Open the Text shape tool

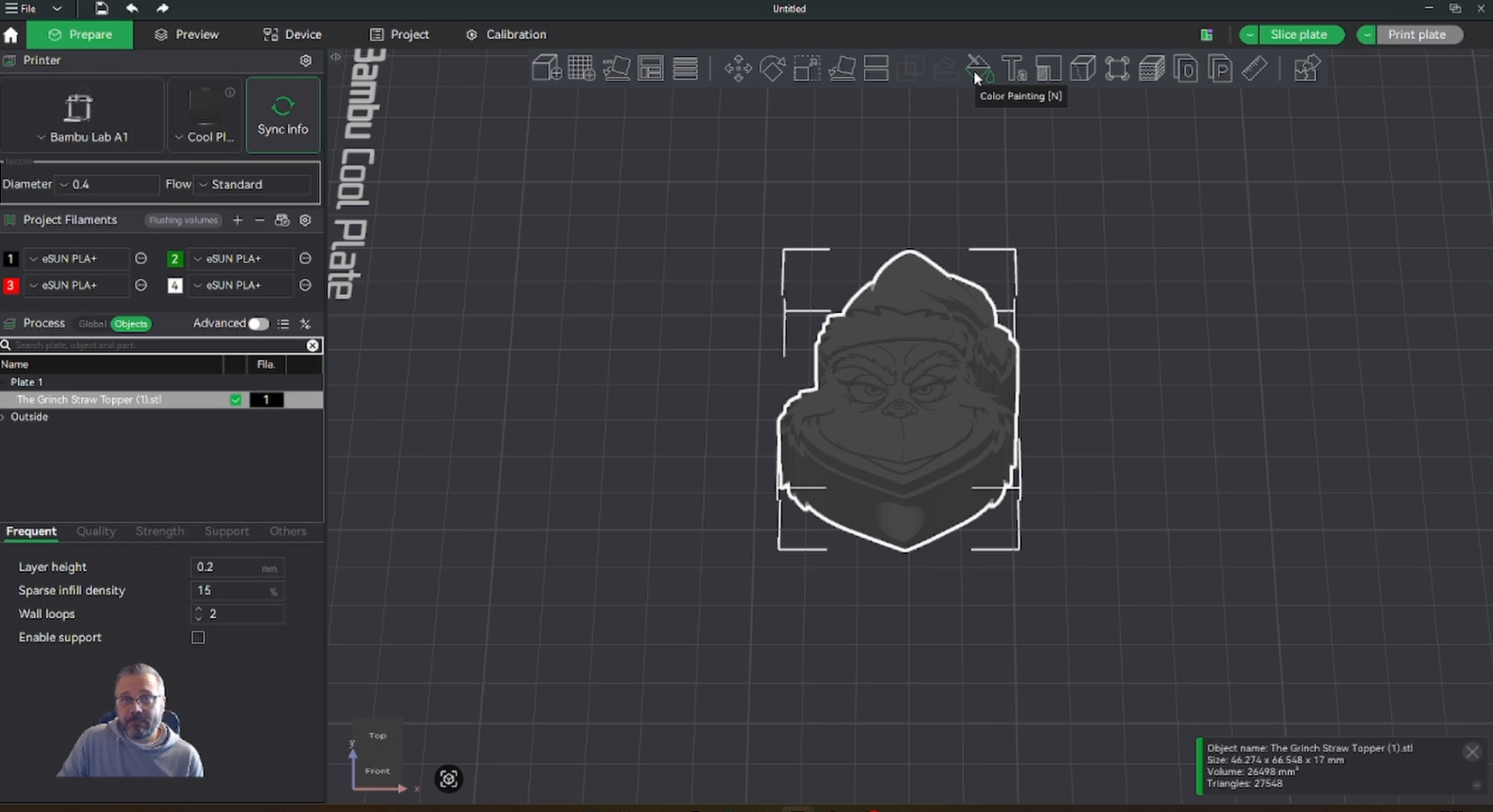click(x=1014, y=69)
